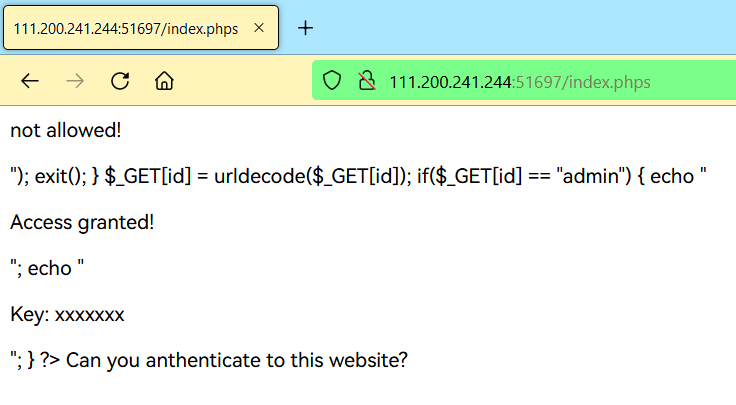The height and width of the screenshot is (405, 736).
Task: Click the standalone '"; echo "' line
Action: [x=47, y=268]
